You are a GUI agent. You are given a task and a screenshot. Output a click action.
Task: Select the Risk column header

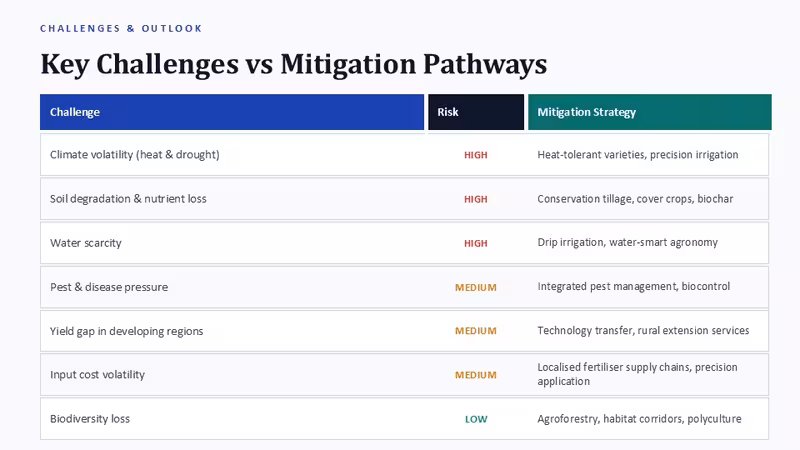pyautogui.click(x=476, y=112)
